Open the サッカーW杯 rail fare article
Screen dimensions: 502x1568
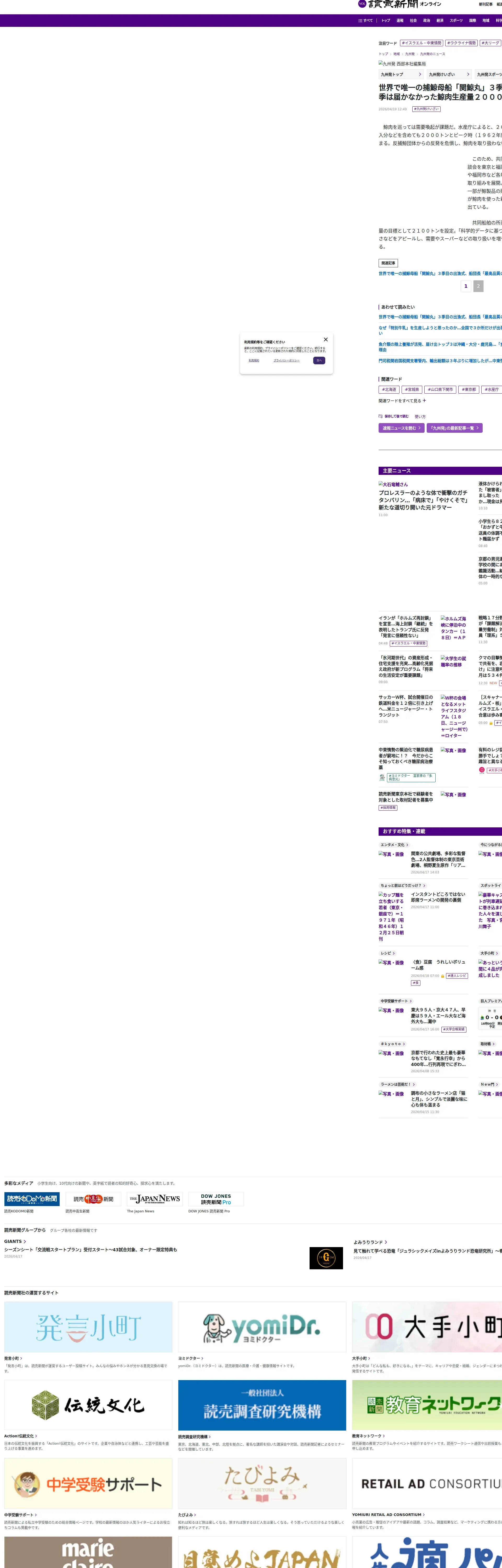click(x=406, y=706)
